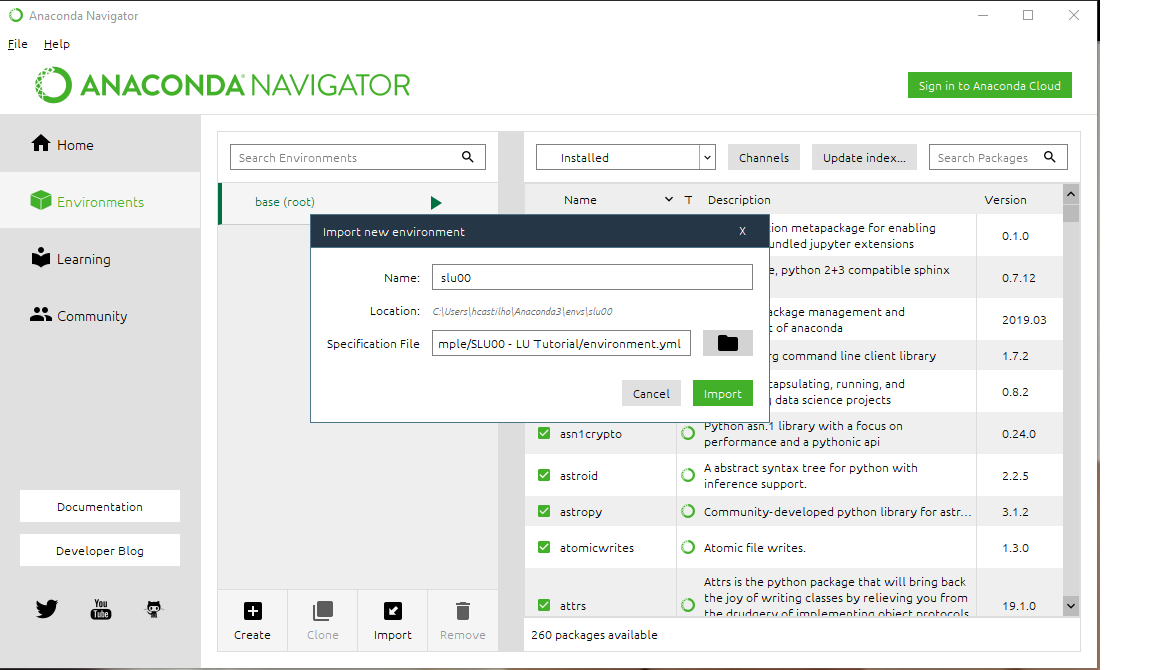Cancel the import dialog
The height and width of the screenshot is (670, 1152).
tap(651, 393)
